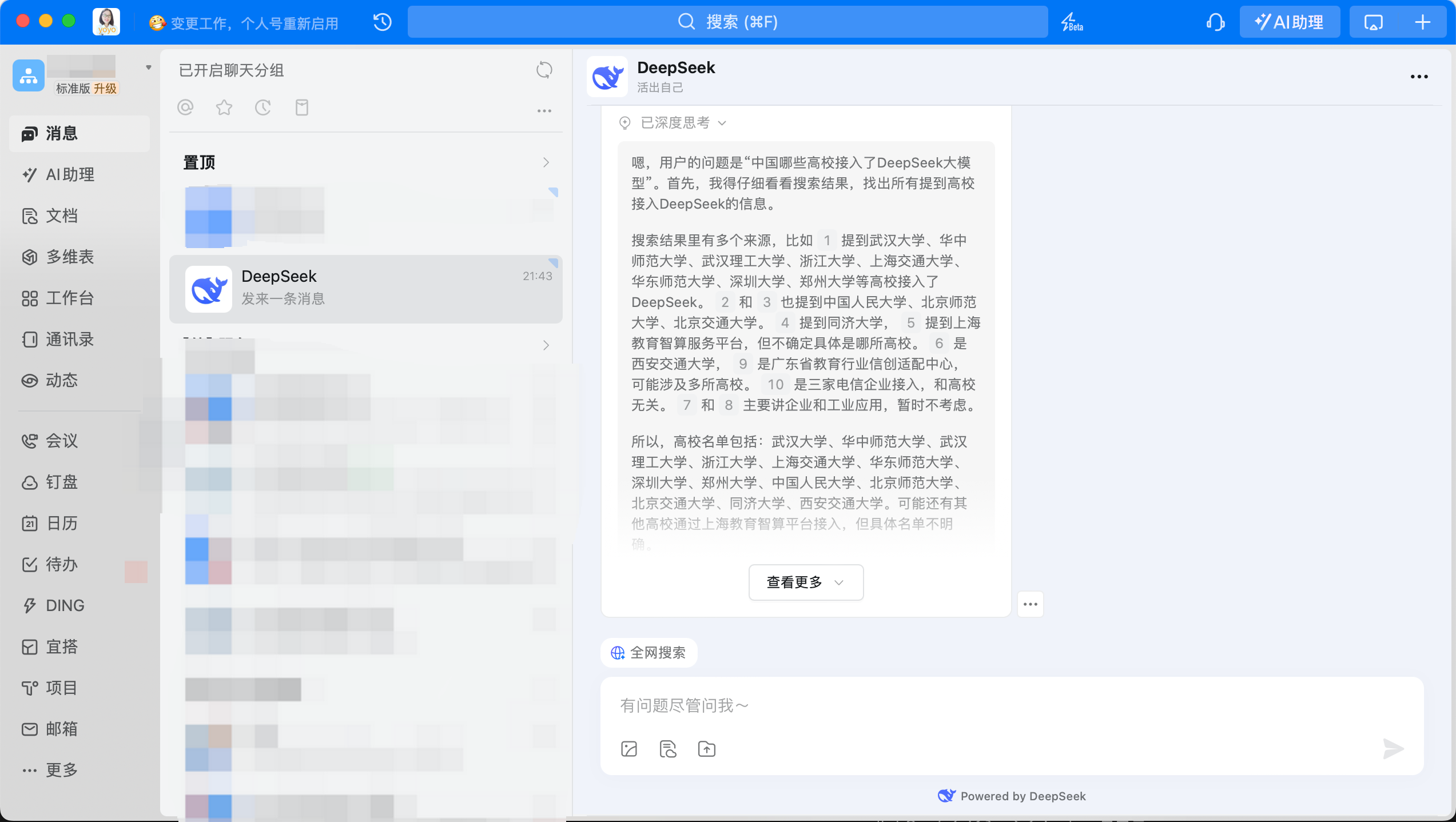Image resolution: width=1456 pixels, height=822 pixels.
Task: Click the file upload icon below input
Action: 707,749
